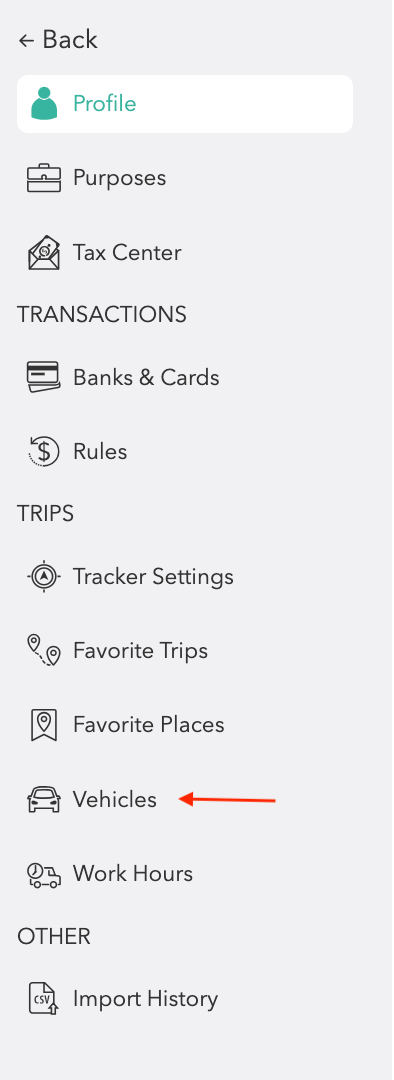Open the Tracker Settings entry
Image resolution: width=394 pixels, height=1080 pixels.
click(153, 577)
